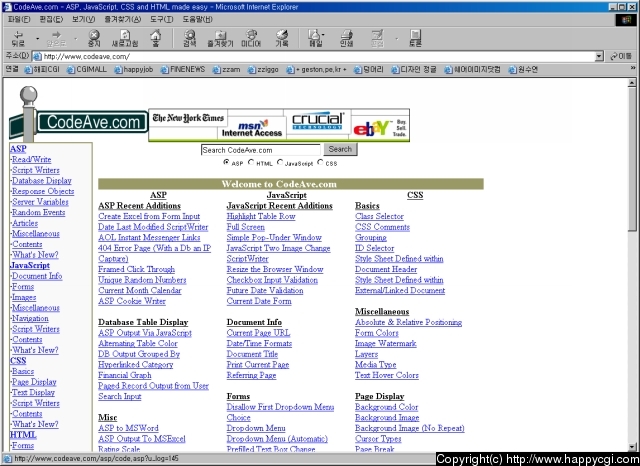Open the Forward button history dropdown arrow
640x466 pixels.
pos(75,39)
